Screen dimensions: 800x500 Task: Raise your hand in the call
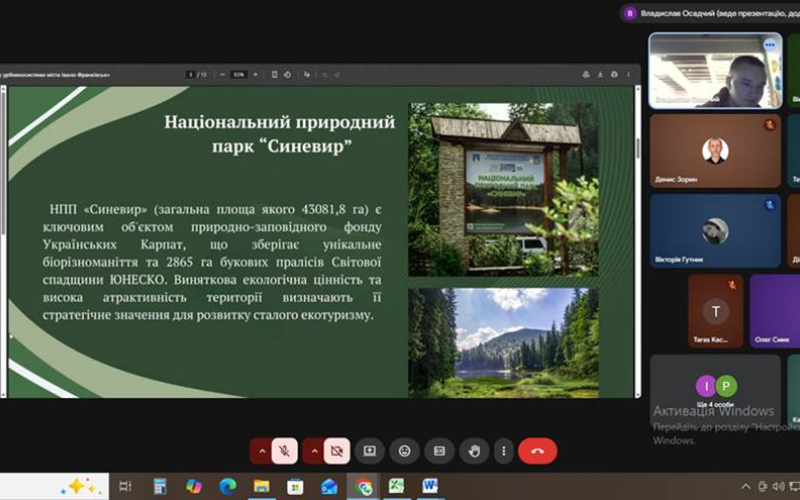tap(474, 451)
